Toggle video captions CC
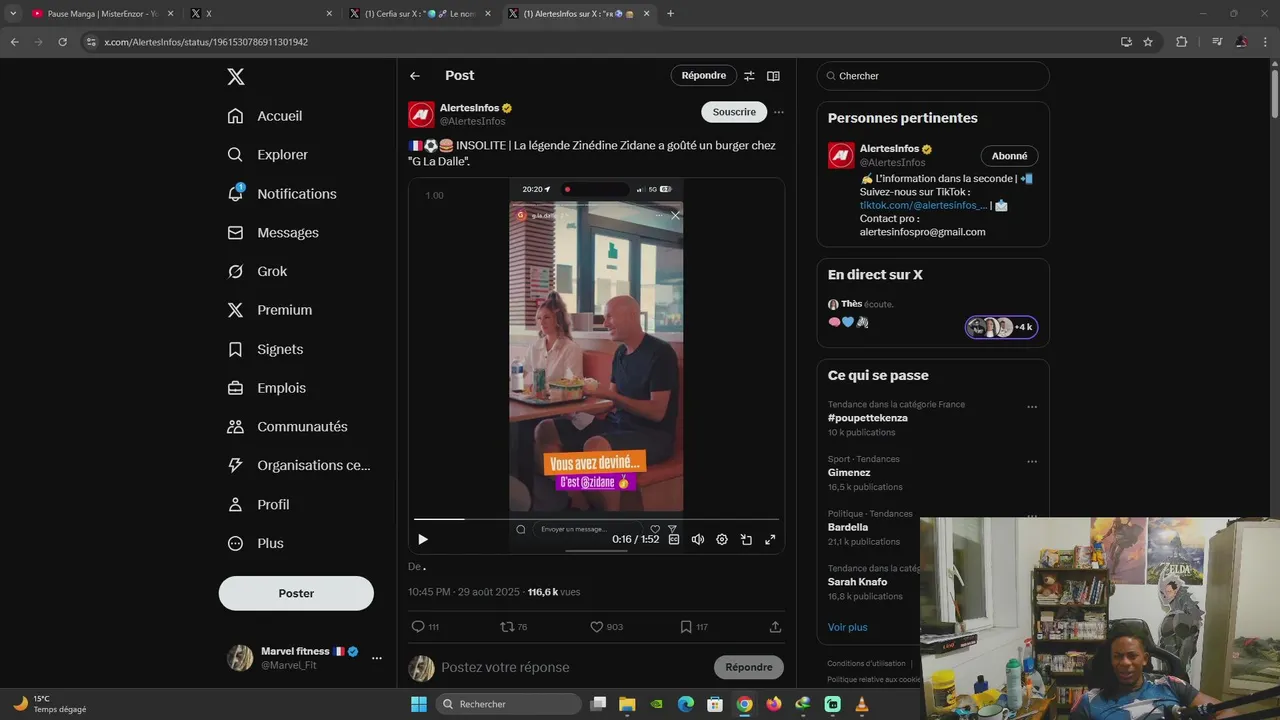This screenshot has width=1280, height=720. pyautogui.click(x=673, y=539)
